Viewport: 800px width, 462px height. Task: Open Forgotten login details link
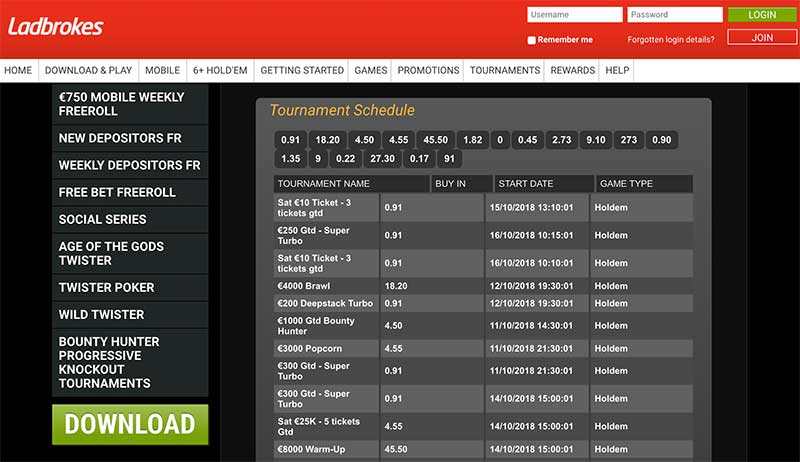[x=671, y=40]
